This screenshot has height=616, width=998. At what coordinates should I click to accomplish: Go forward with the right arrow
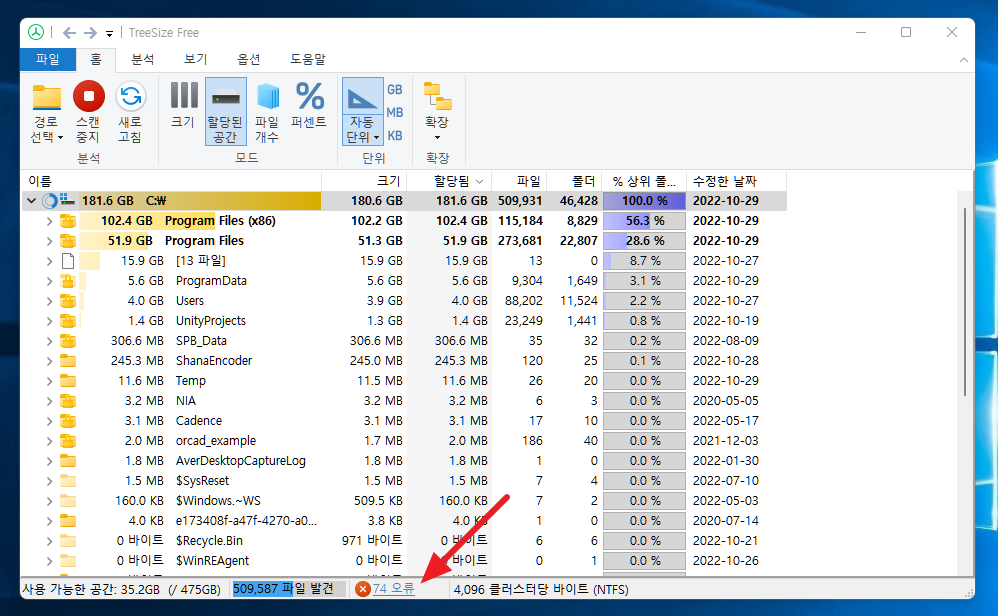pyautogui.click(x=90, y=32)
